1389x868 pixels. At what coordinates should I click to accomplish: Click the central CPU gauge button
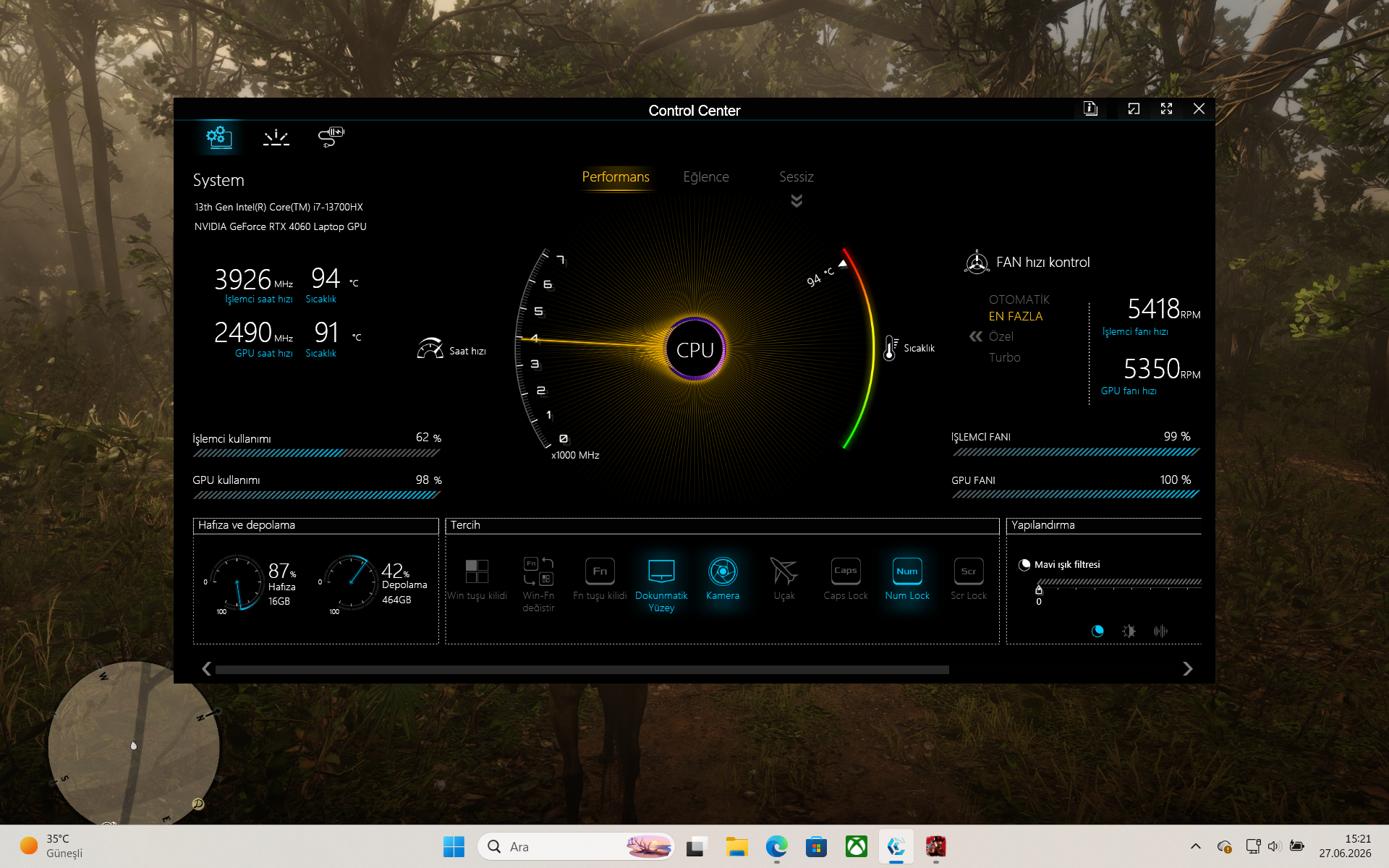[x=695, y=349]
